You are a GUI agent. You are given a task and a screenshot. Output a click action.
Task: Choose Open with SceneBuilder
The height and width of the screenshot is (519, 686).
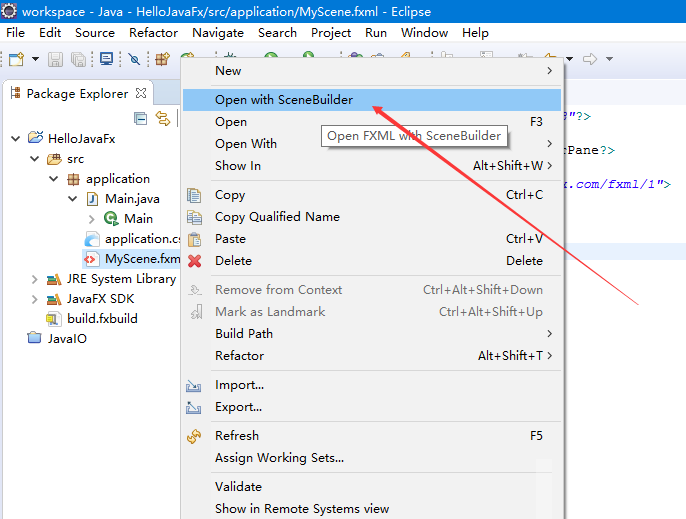click(372, 100)
